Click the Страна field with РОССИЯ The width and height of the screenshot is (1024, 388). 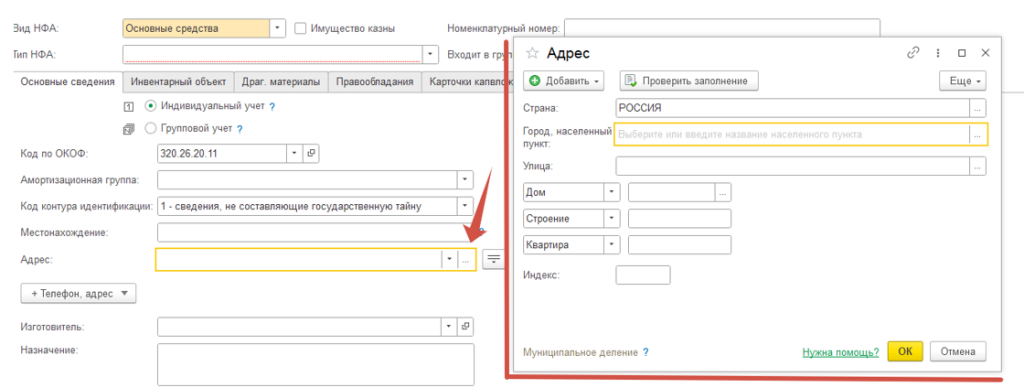[x=793, y=108]
